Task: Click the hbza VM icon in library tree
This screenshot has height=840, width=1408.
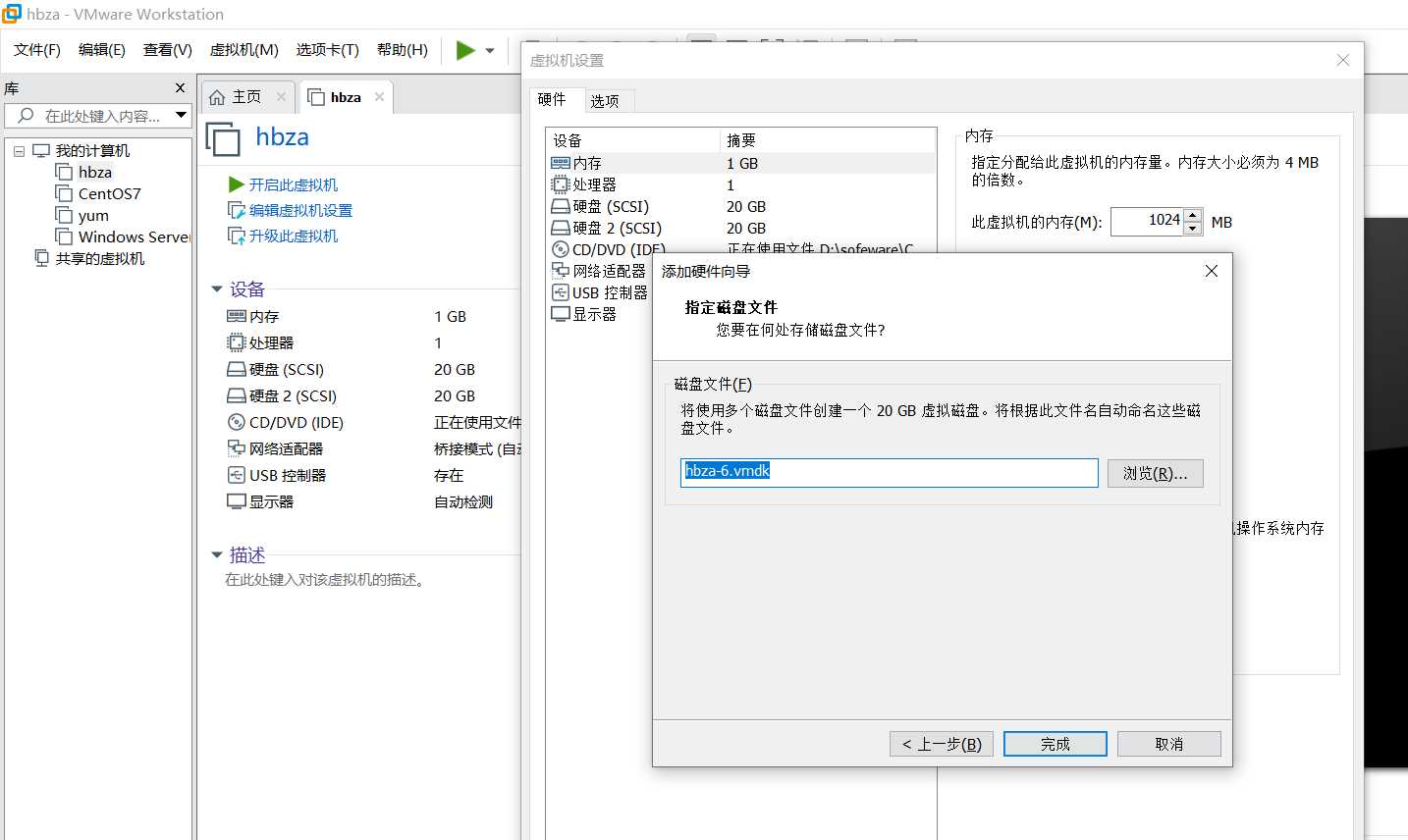Action: tap(64, 172)
